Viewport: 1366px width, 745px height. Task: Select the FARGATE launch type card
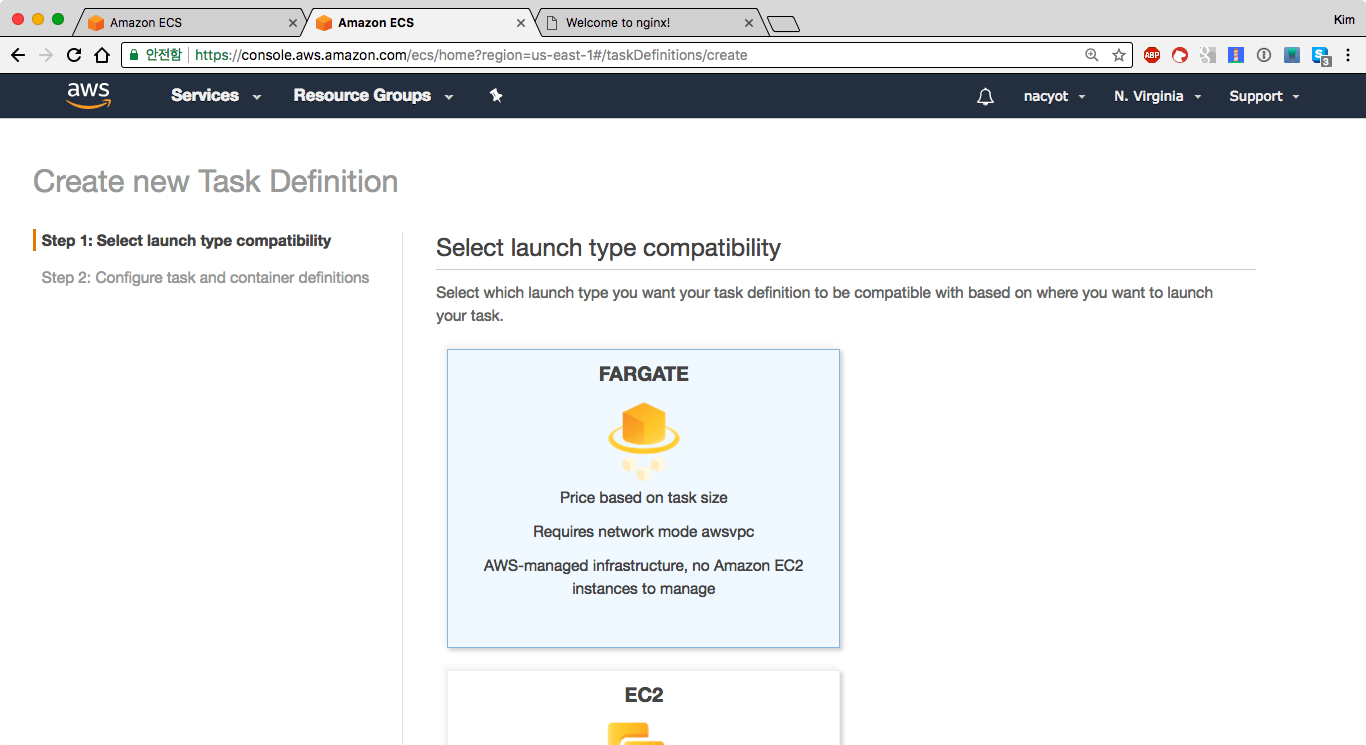(643, 497)
